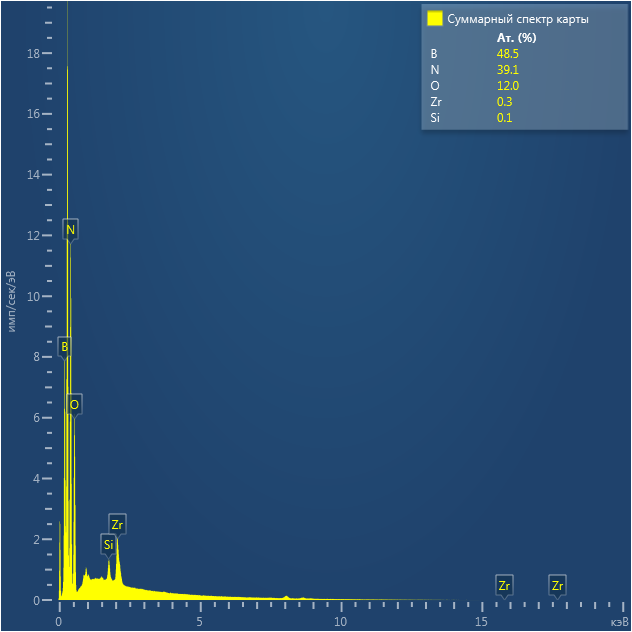Select the 5 tick label on the horizontal axis
Viewport: 632px width, 632px height.
tap(200, 622)
